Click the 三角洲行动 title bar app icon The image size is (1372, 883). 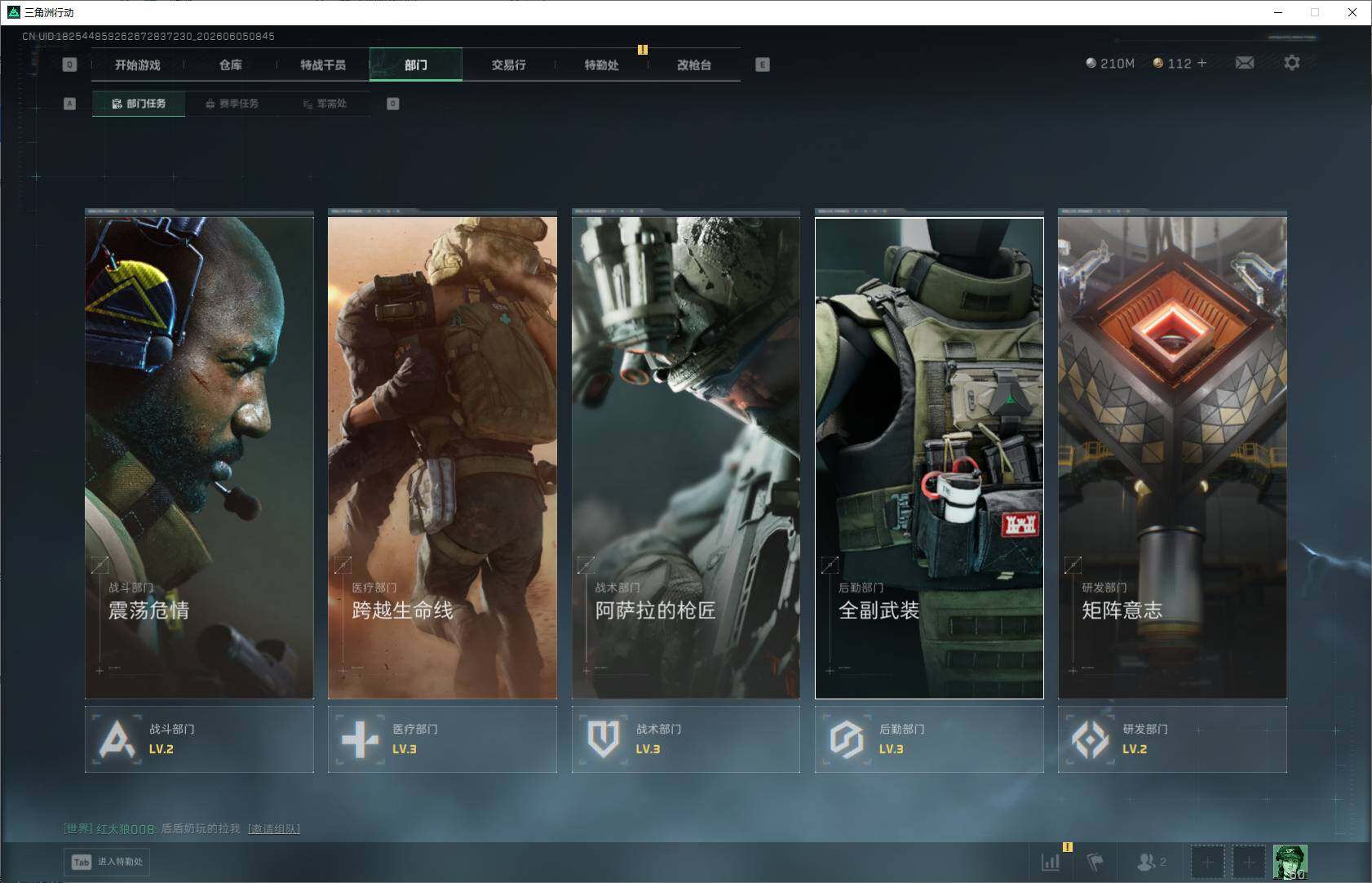pyautogui.click(x=13, y=12)
